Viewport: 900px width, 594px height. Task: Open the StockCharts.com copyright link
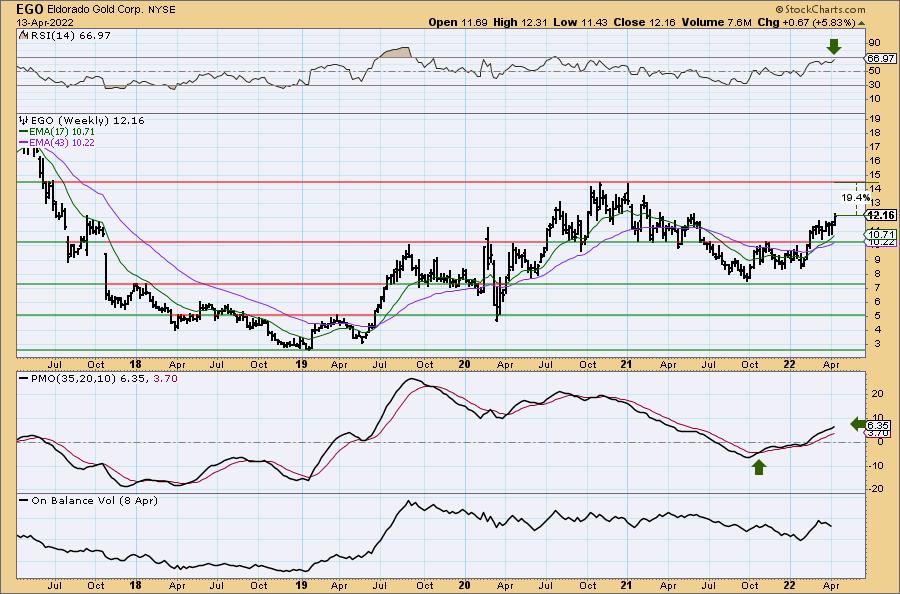pyautogui.click(x=820, y=9)
